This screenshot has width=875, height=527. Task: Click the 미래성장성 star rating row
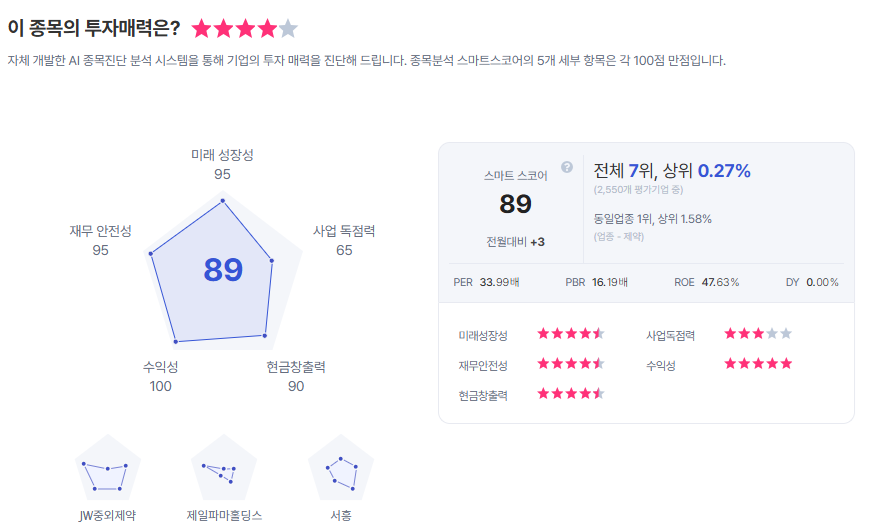[571, 334]
